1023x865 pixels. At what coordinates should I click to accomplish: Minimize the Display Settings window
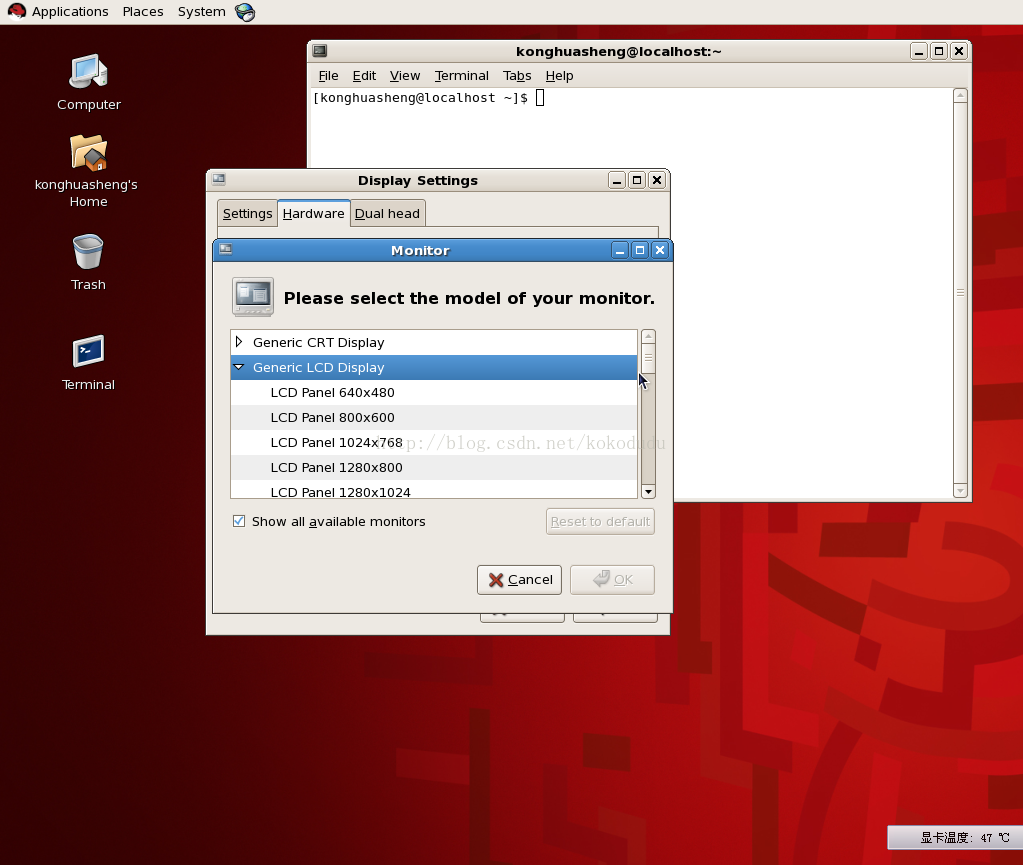pos(617,180)
